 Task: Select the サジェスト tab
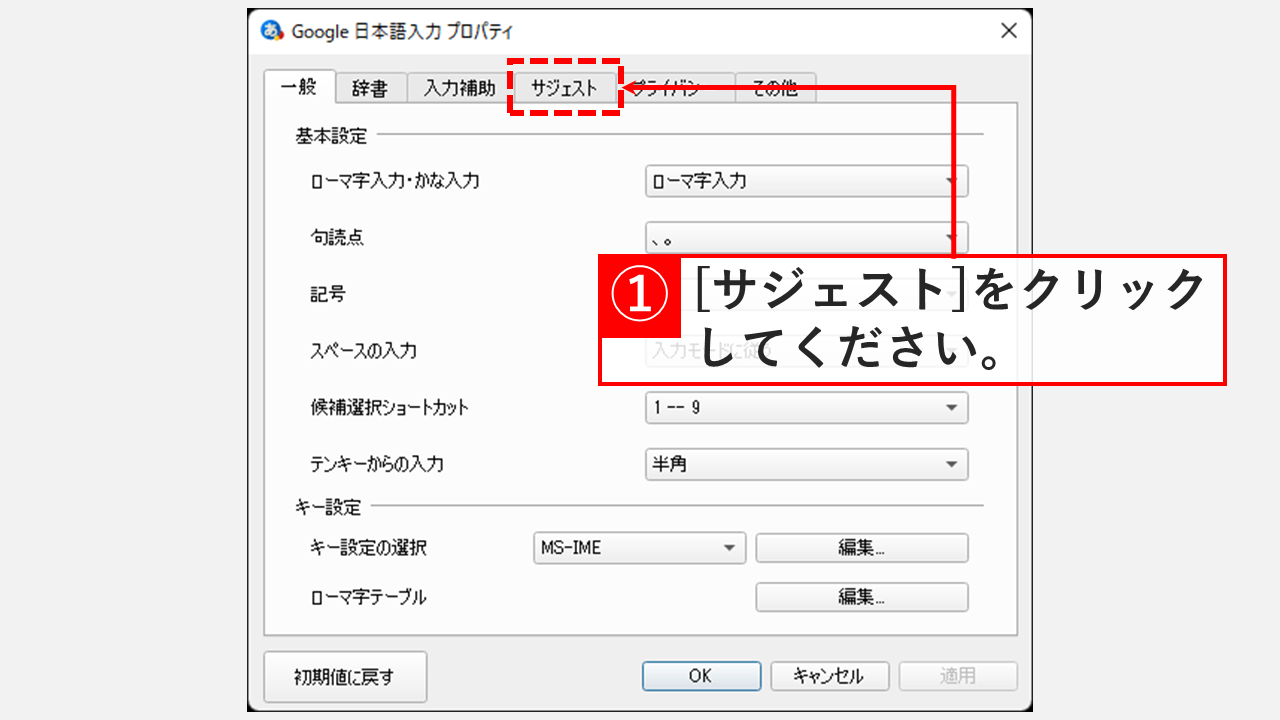564,88
